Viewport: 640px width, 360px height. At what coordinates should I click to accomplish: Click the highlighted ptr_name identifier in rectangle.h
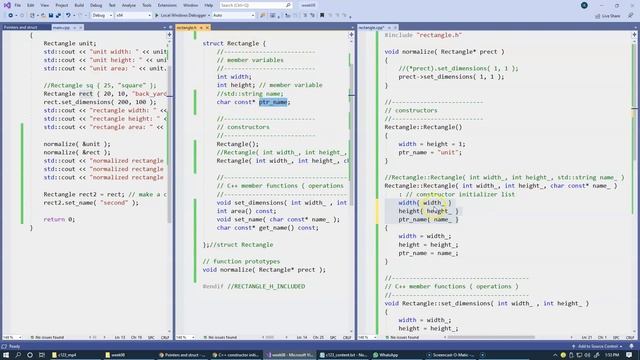point(273,102)
